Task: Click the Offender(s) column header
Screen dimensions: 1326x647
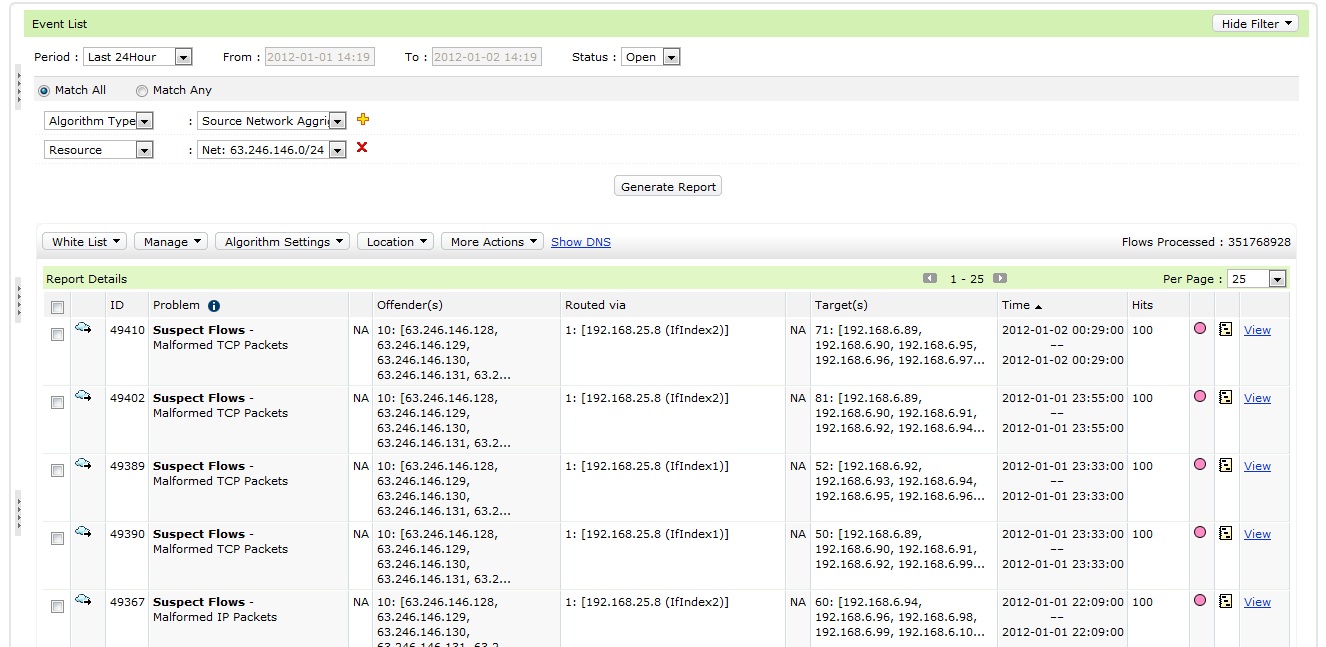Action: 410,305
